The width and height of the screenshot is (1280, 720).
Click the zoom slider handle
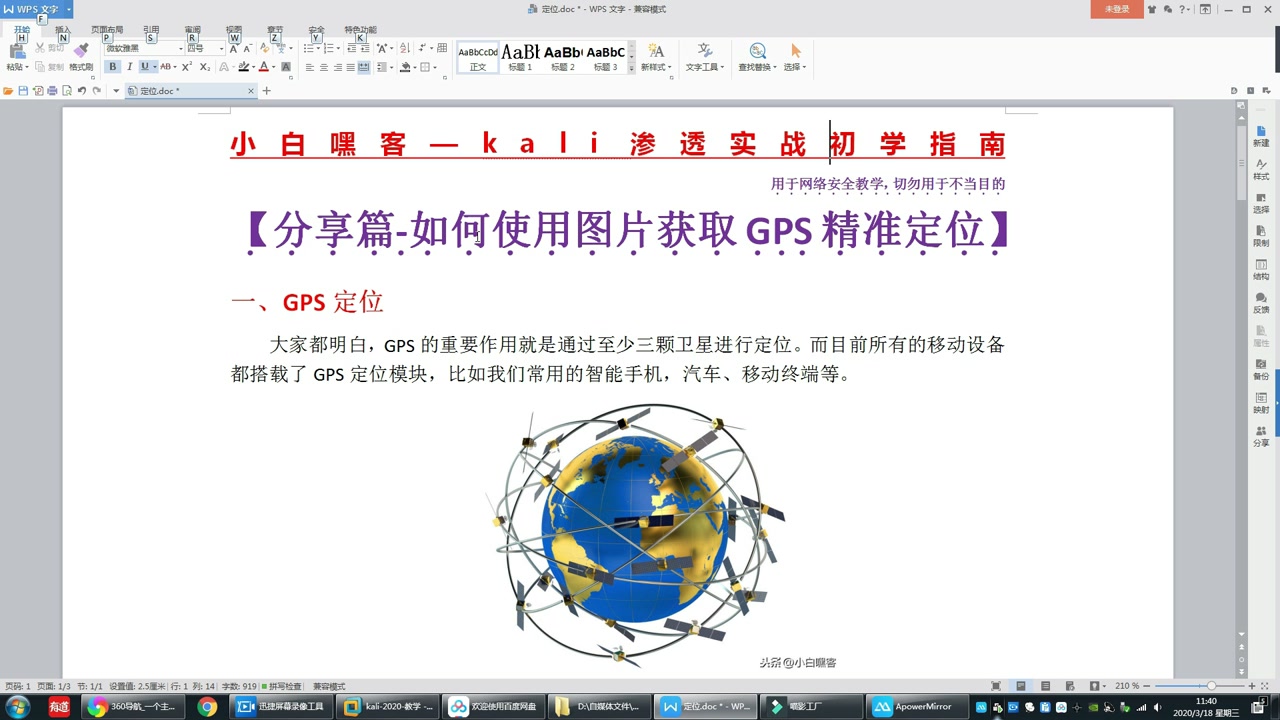[1211, 686]
